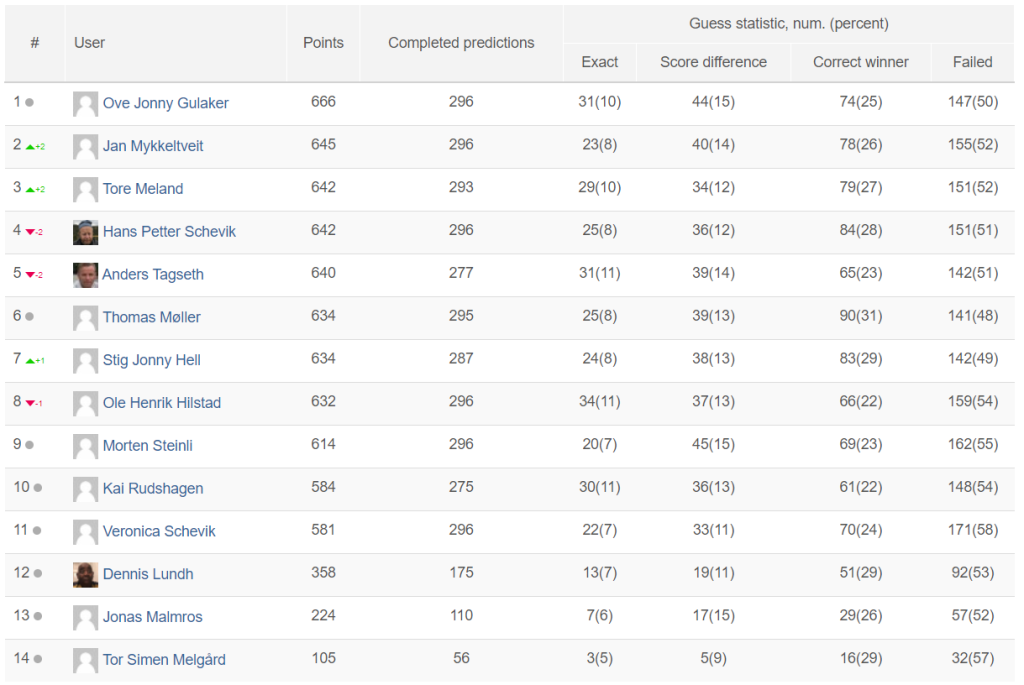The width and height of the screenshot is (1024, 685).
Task: Click the Completed predictions column header
Action: [461, 43]
